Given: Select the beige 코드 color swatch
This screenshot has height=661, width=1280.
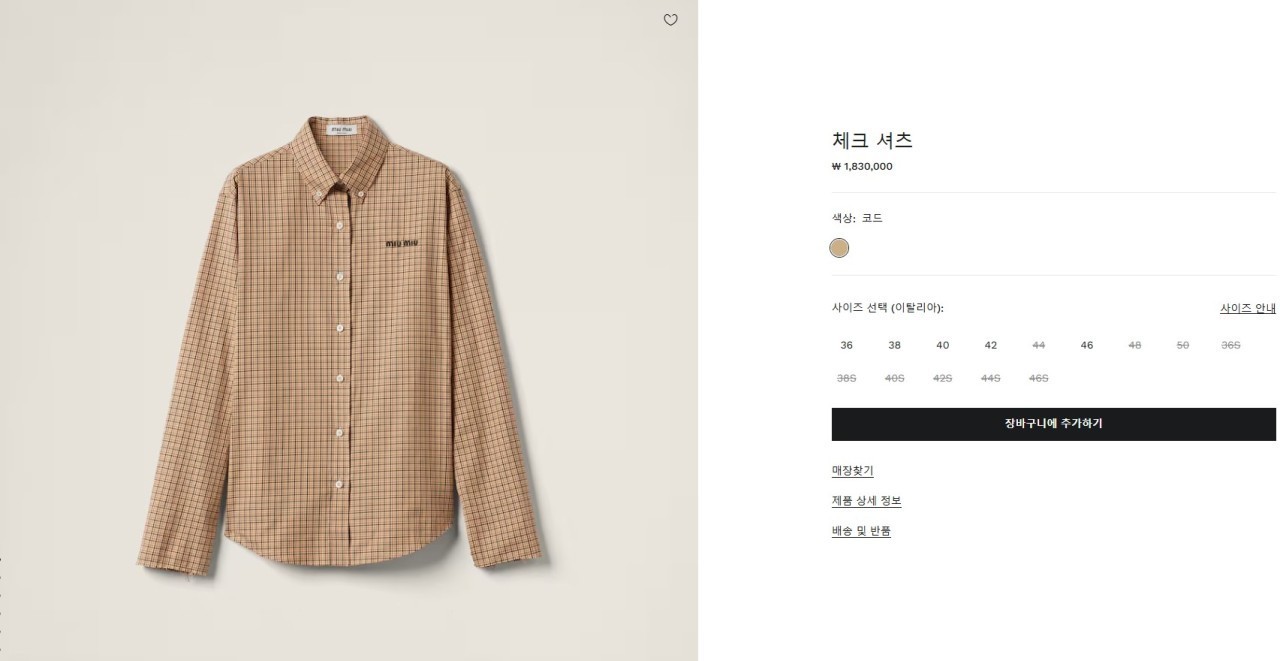Looking at the screenshot, I should tap(840, 248).
